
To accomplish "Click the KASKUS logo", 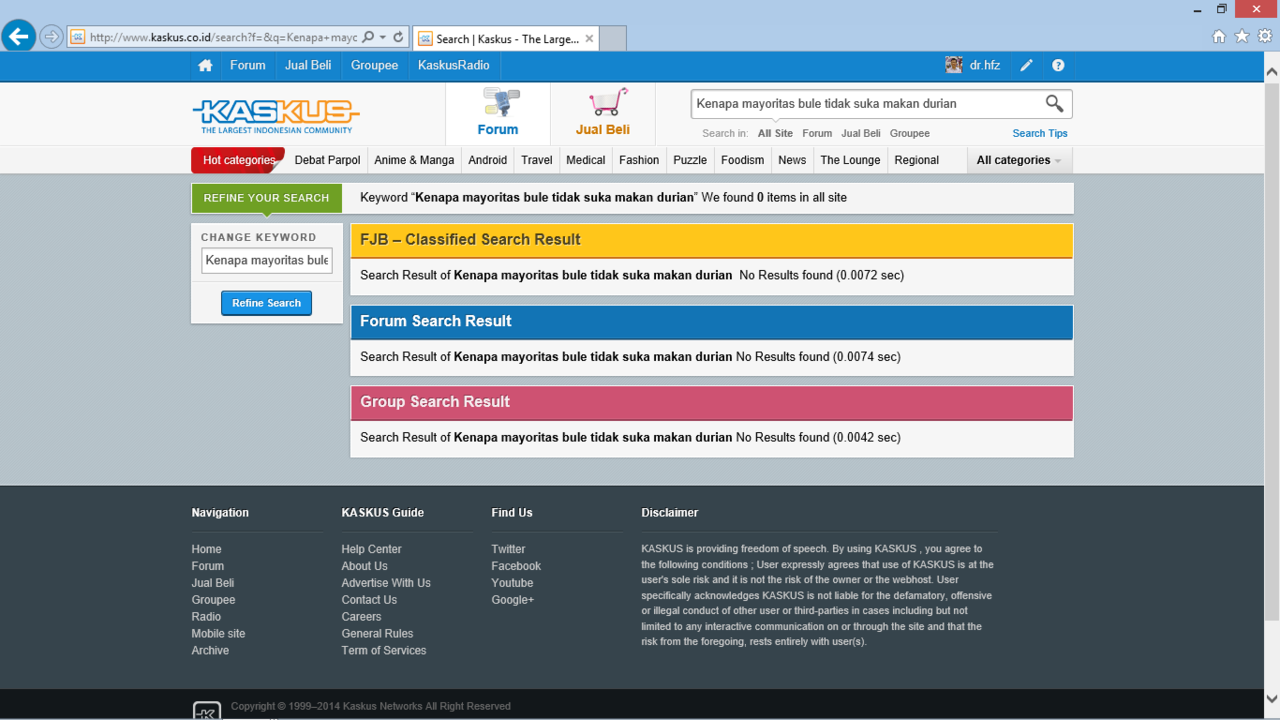I will [x=276, y=115].
